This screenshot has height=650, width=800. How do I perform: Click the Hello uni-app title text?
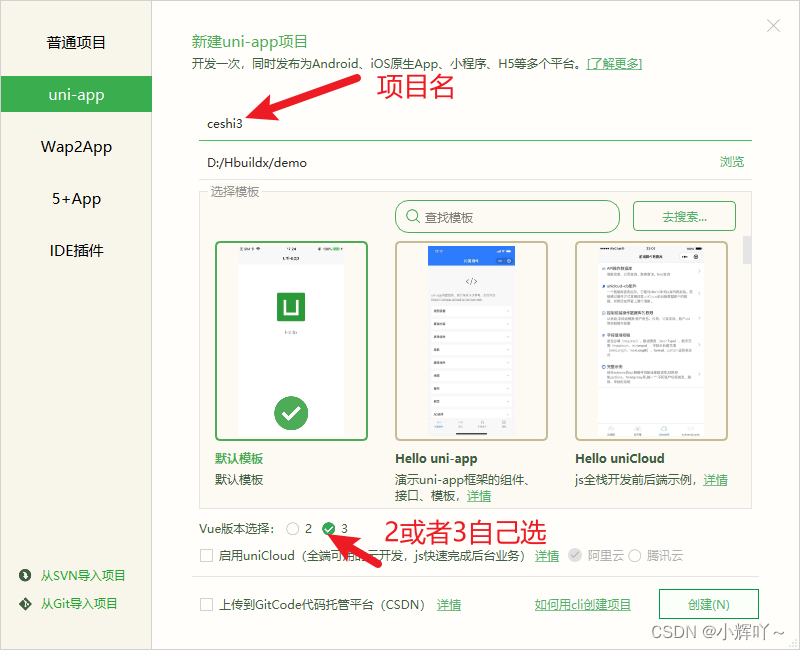436,459
